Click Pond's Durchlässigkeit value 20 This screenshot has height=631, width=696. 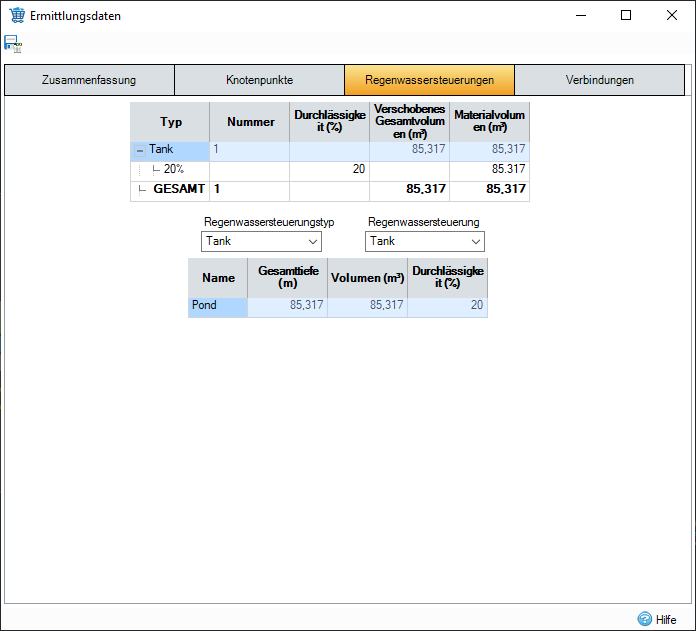click(x=447, y=308)
